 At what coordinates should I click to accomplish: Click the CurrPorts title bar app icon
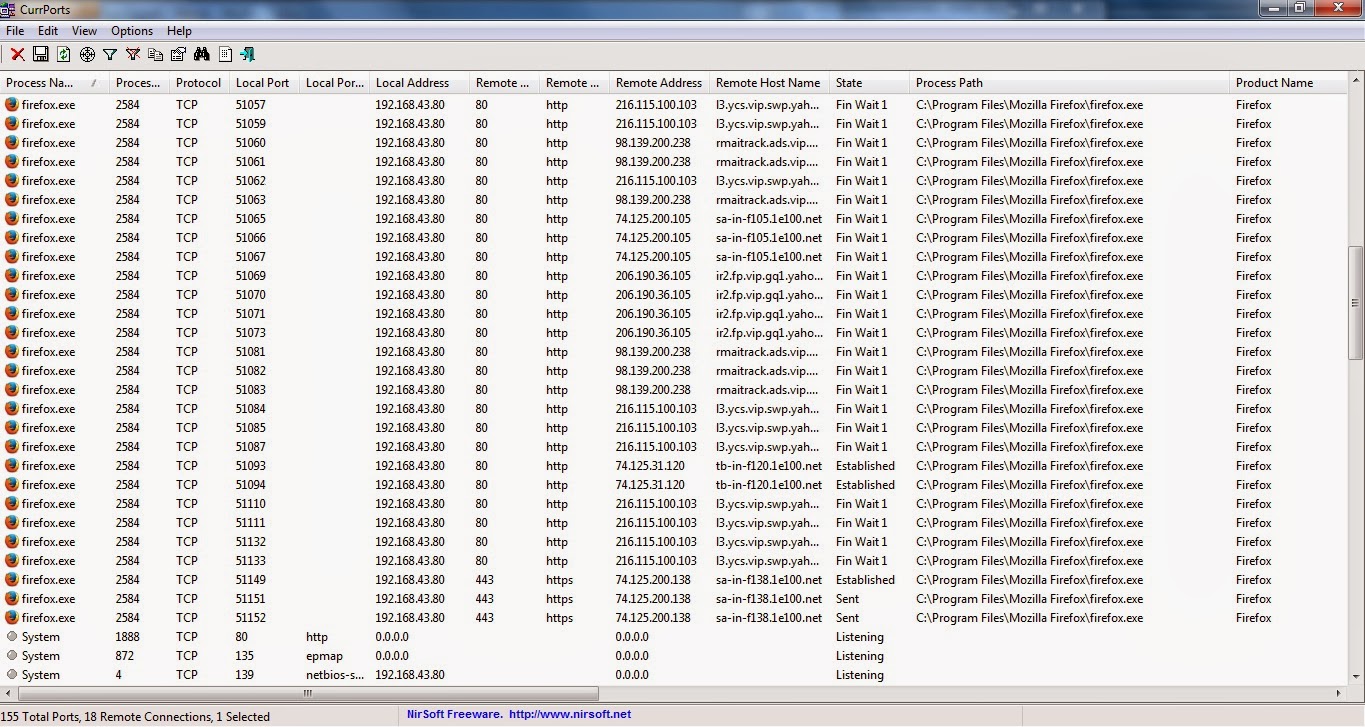tap(10, 10)
